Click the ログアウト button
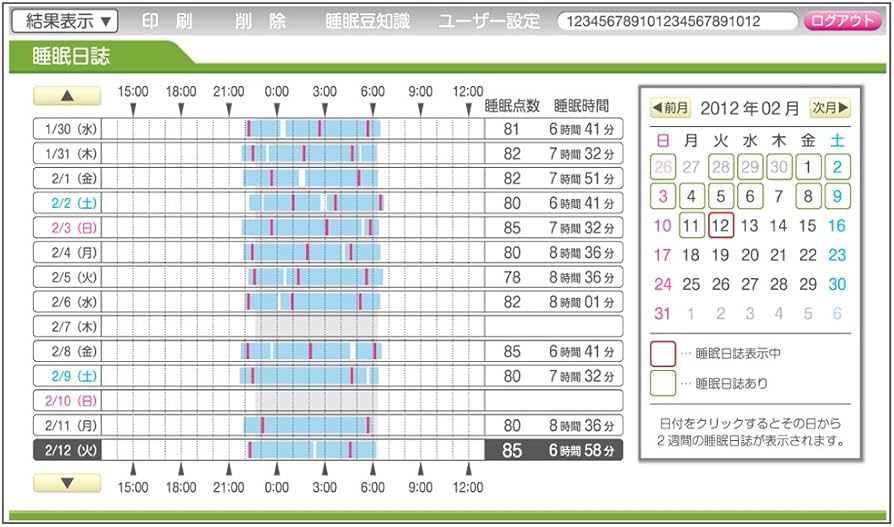Image resolution: width=894 pixels, height=527 pixels. click(843, 22)
